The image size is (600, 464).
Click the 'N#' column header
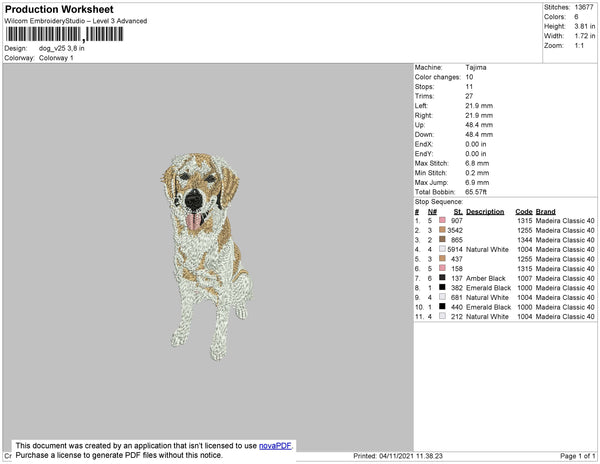pos(432,212)
